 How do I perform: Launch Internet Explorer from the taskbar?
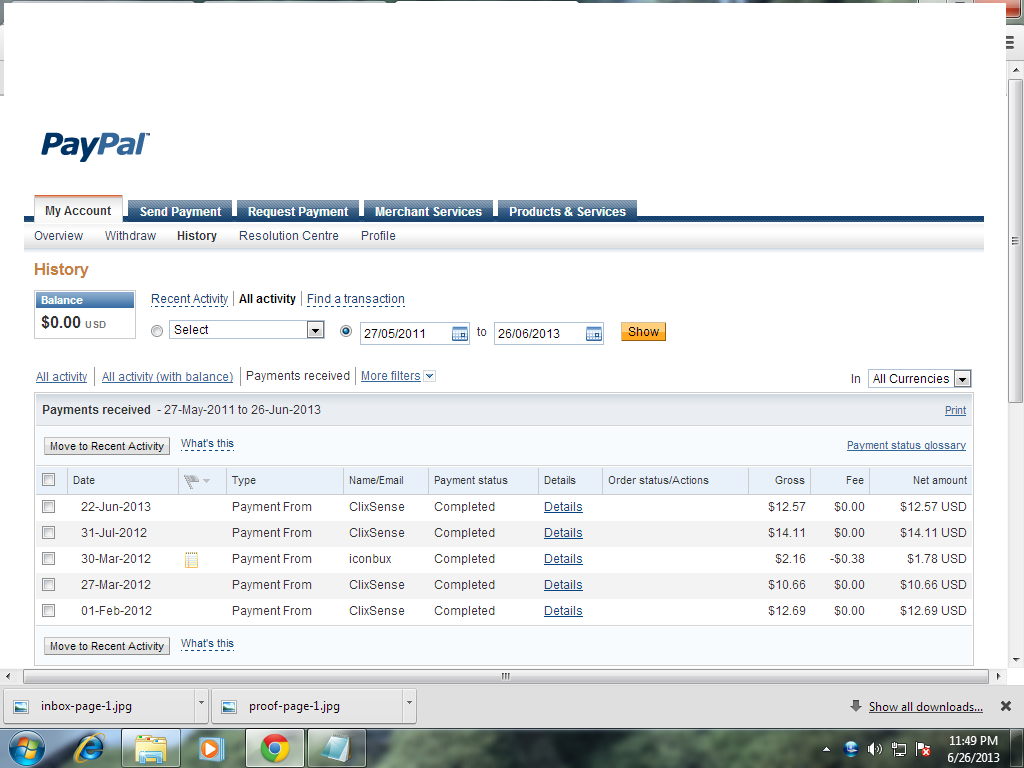90,747
